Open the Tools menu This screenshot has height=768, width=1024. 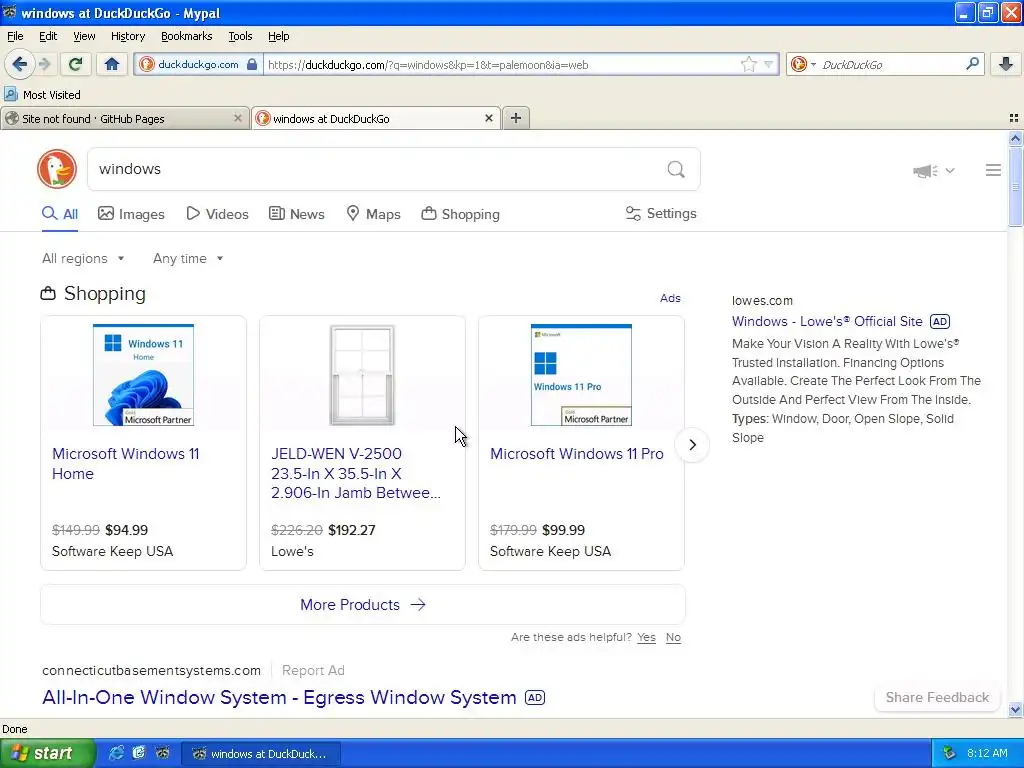[240, 36]
